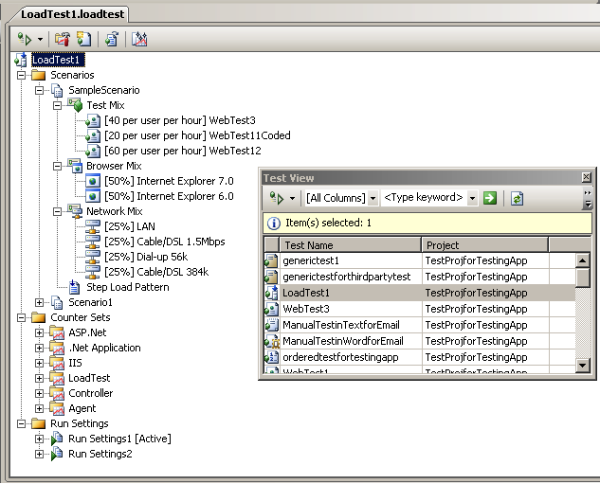The width and height of the screenshot is (600, 484).
Task: Click the LAN network icon
Action: 93,227
